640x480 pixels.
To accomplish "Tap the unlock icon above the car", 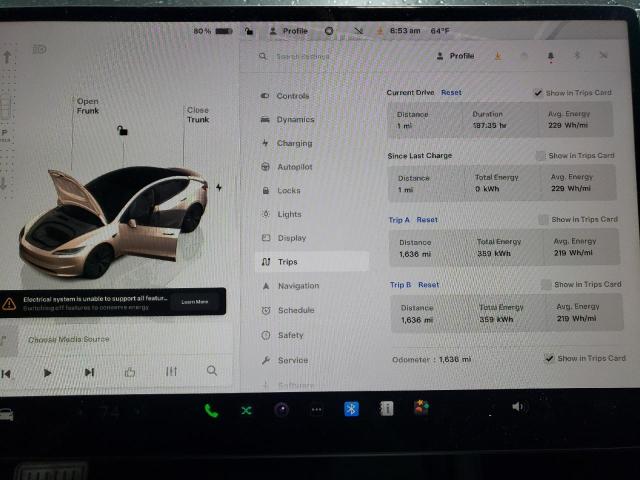I will point(122,131).
